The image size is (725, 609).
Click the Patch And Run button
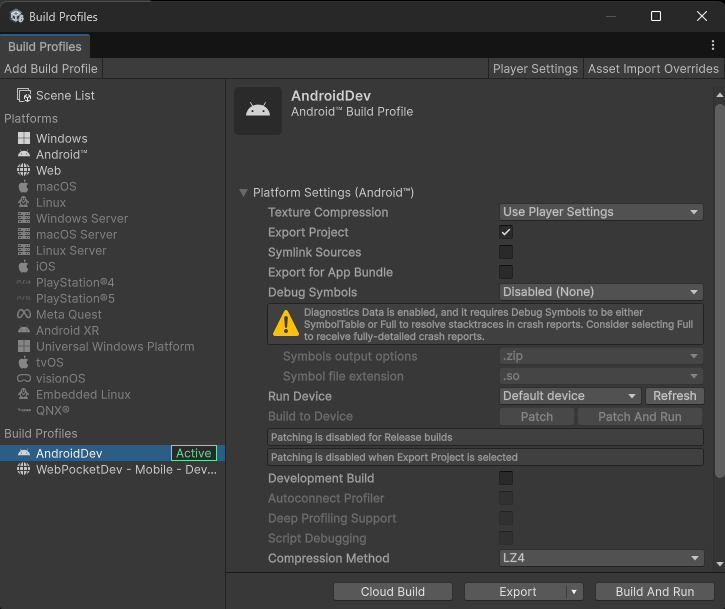[x=640, y=417]
